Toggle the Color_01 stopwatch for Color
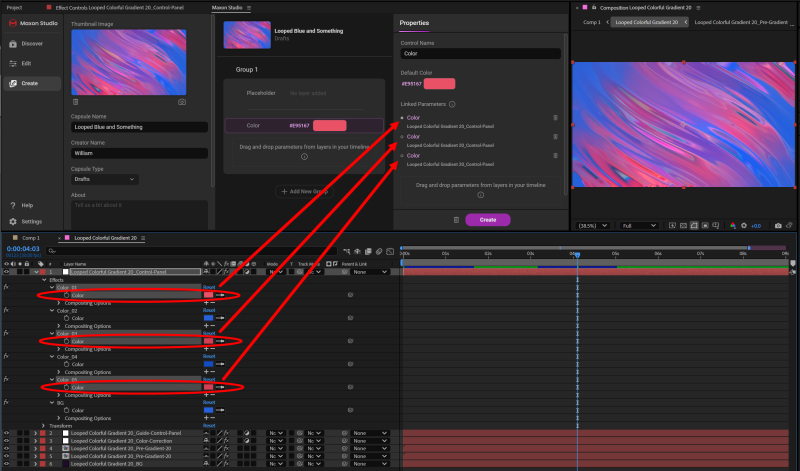 point(66,295)
